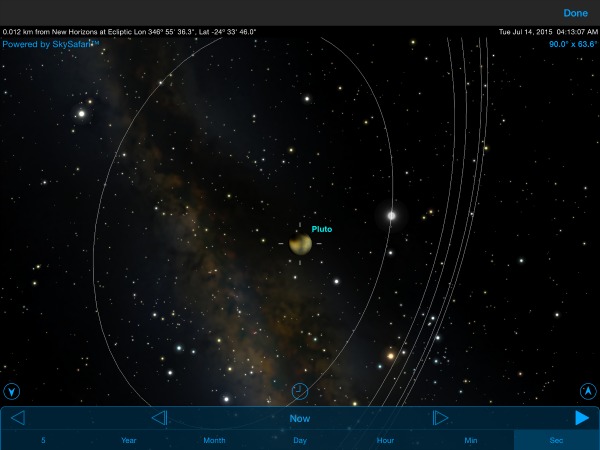Set time unit to Min
This screenshot has width=600, height=450.
pyautogui.click(x=471, y=440)
